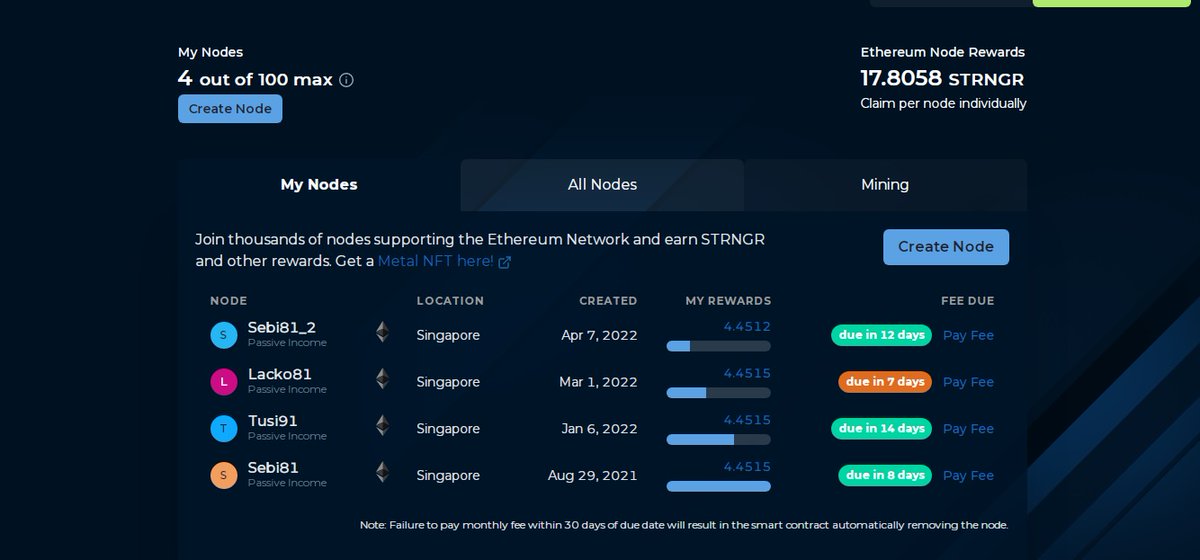Open the Mining tab
Screen dimensions: 1200x560
coord(885,185)
